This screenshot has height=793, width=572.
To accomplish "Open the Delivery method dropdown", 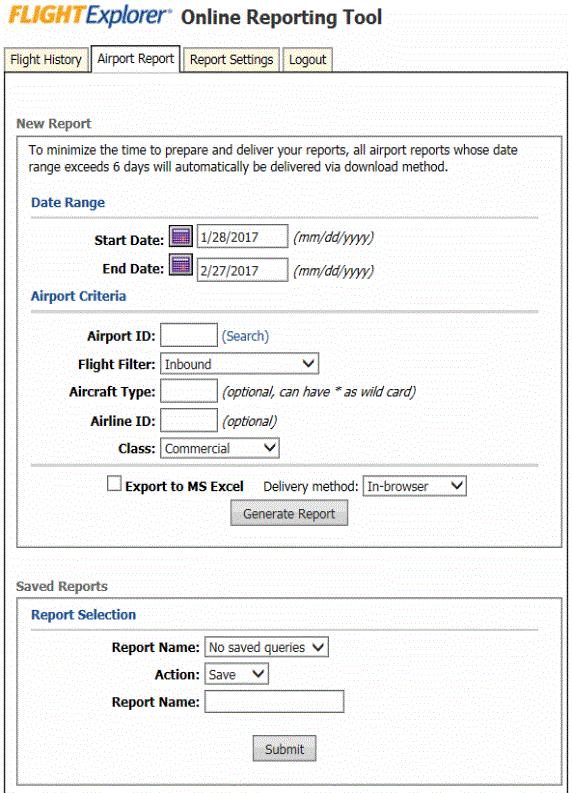I will (415, 486).
